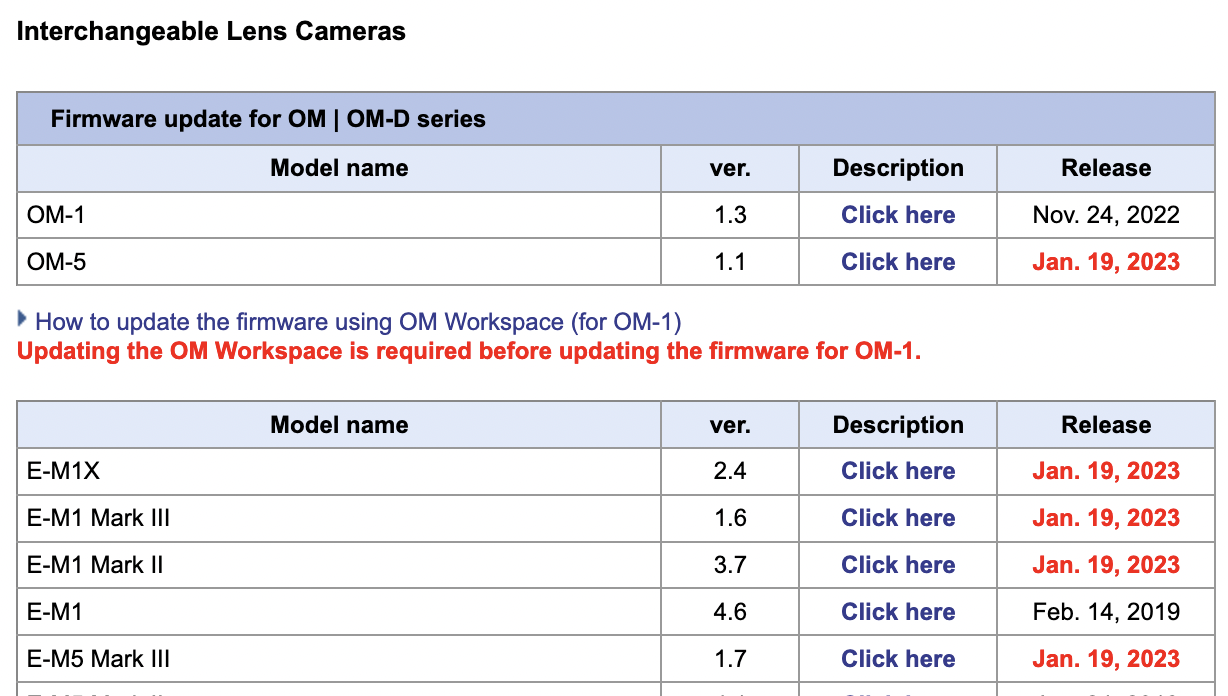Click the red OM Workspace update warning text
The image size is (1228, 696).
[468, 352]
